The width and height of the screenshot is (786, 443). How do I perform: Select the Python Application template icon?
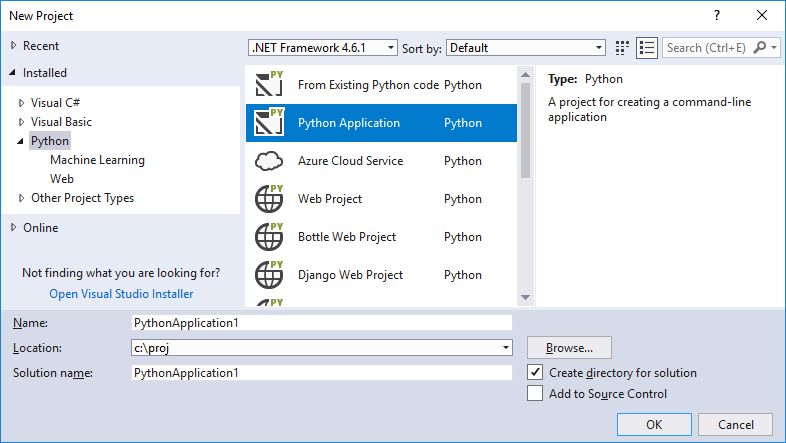pyautogui.click(x=269, y=123)
